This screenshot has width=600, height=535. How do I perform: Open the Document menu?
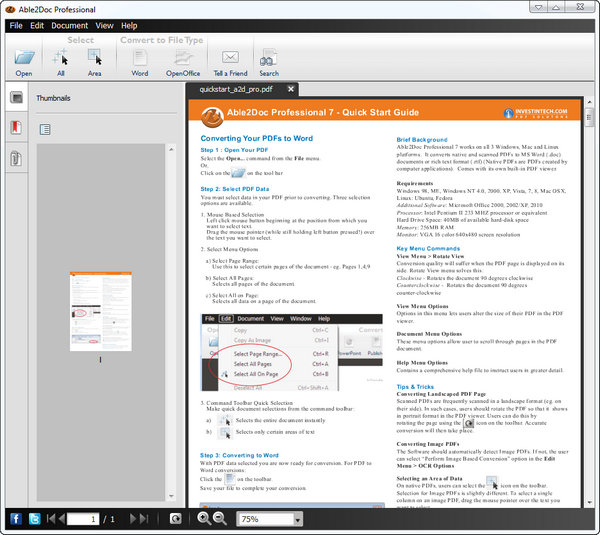tap(69, 24)
